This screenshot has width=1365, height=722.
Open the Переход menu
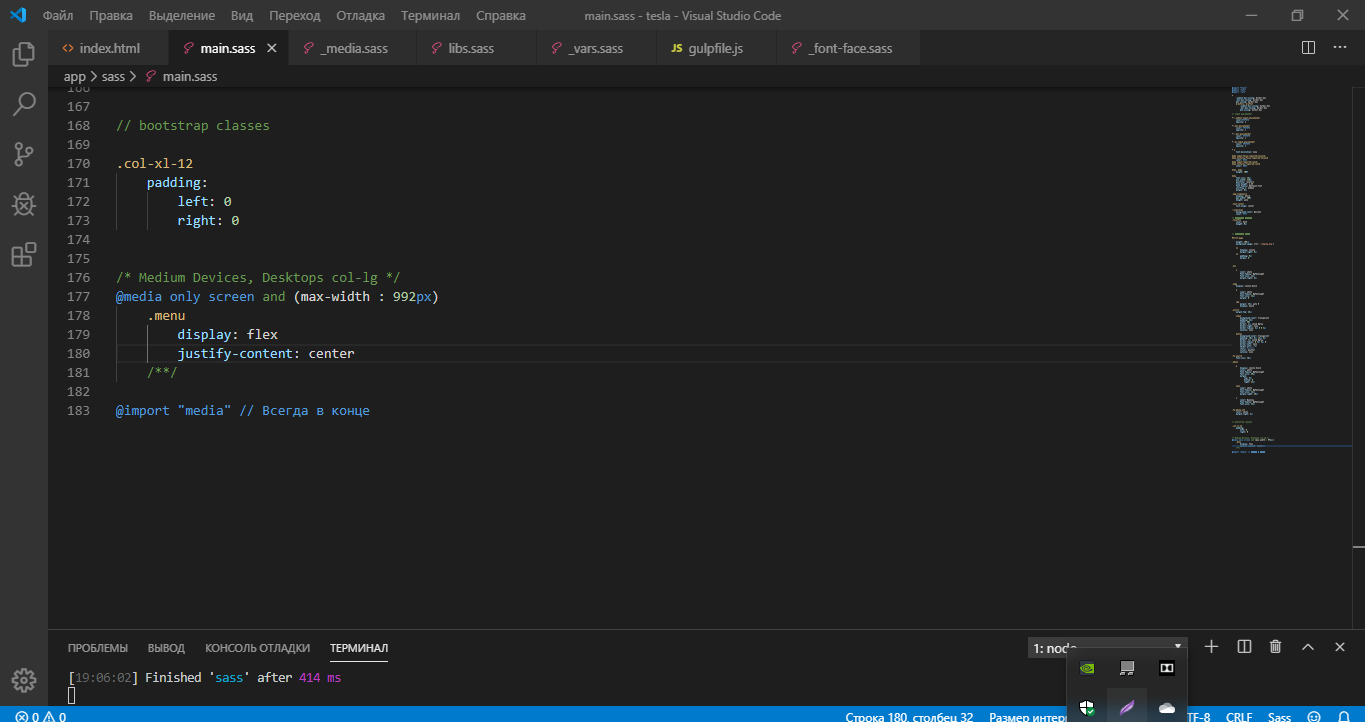point(294,16)
